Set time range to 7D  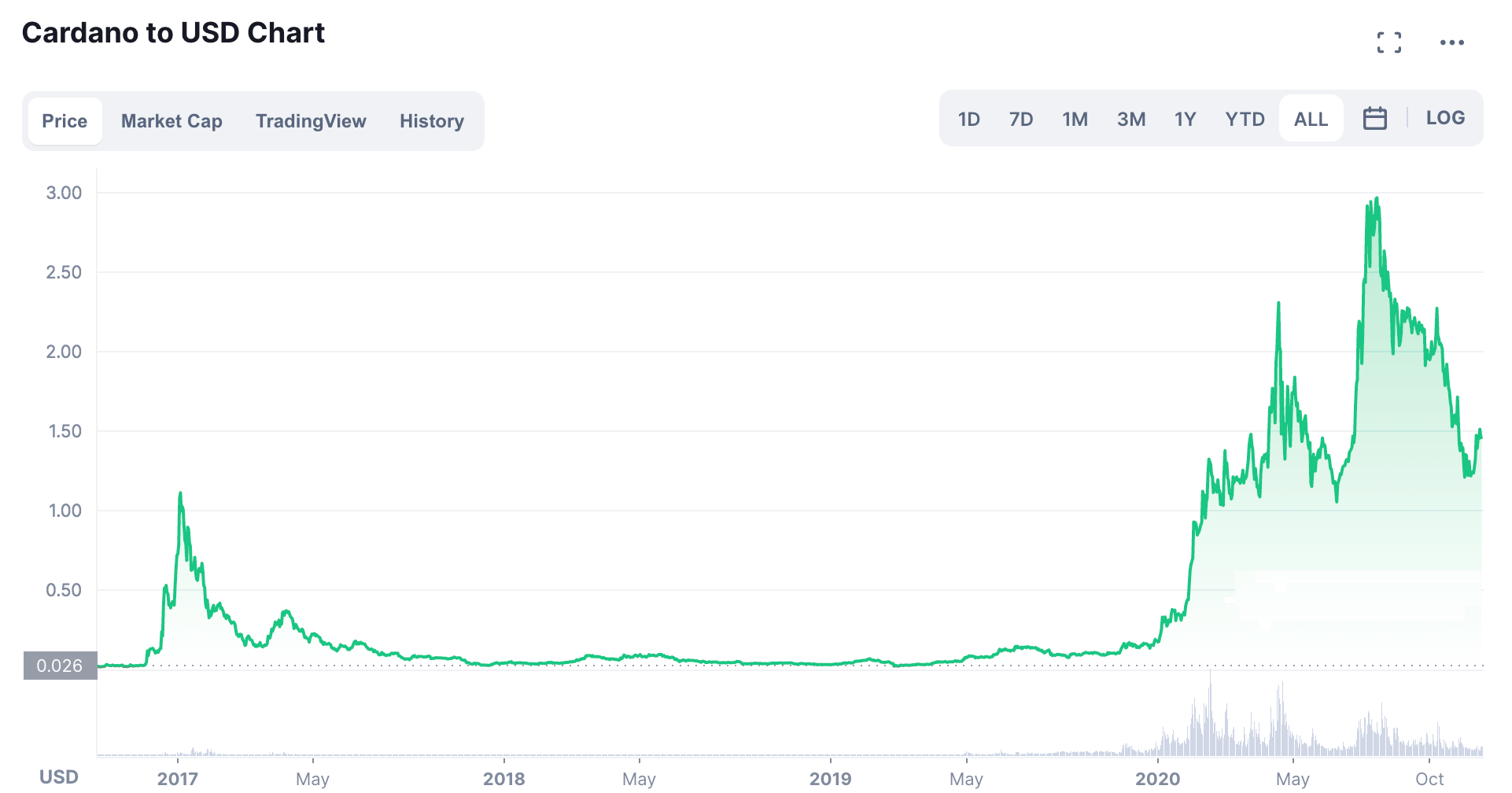[1021, 119]
